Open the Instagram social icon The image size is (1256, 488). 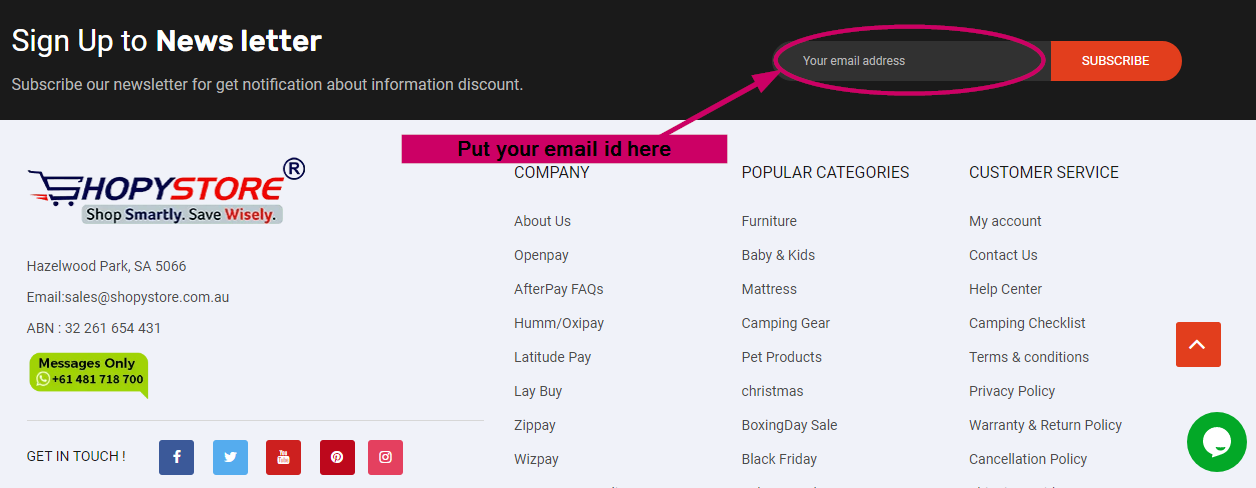point(385,457)
